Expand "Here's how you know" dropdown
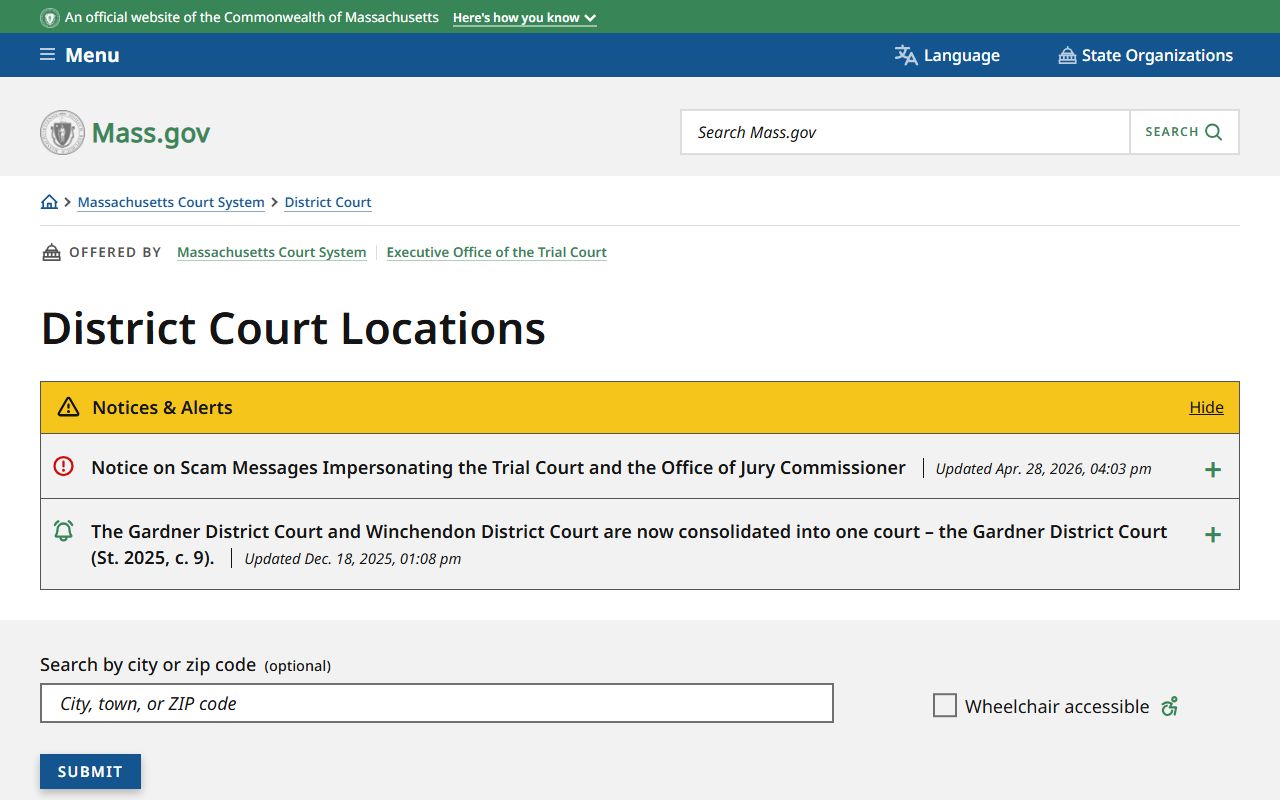The image size is (1280, 800). (x=524, y=18)
